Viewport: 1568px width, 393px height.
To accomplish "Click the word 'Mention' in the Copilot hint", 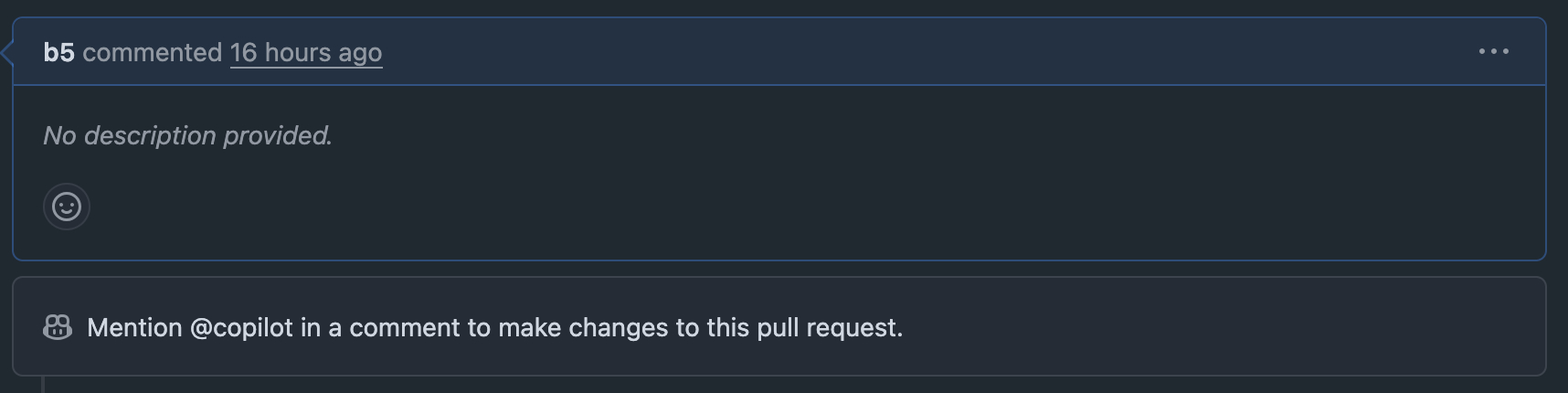I will coord(134,327).
